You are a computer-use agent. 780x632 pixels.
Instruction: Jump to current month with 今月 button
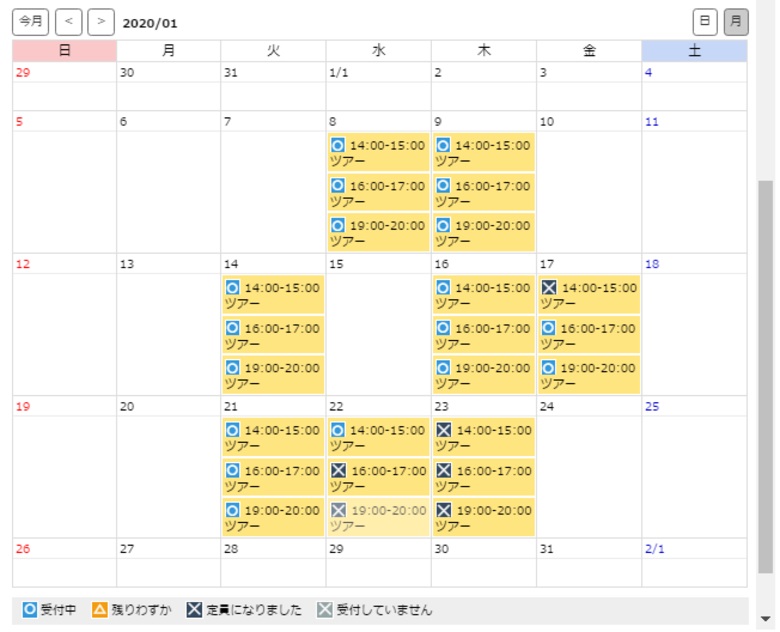coord(31,21)
